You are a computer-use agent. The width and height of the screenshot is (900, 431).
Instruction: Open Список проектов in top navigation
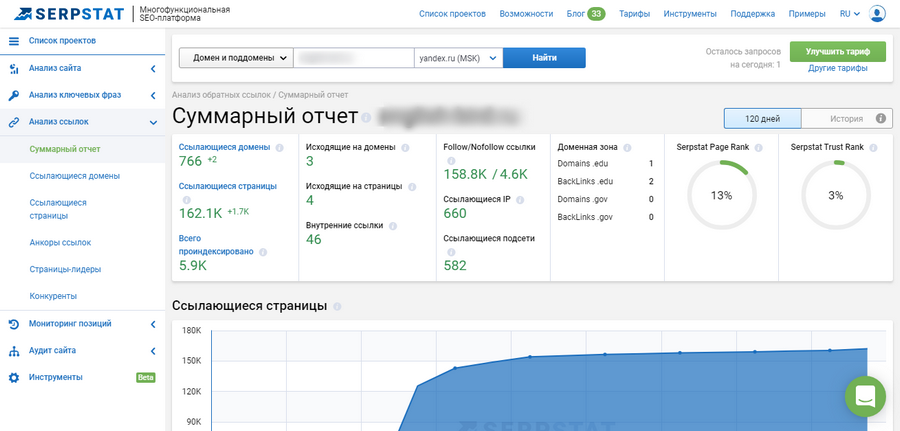[x=452, y=14]
